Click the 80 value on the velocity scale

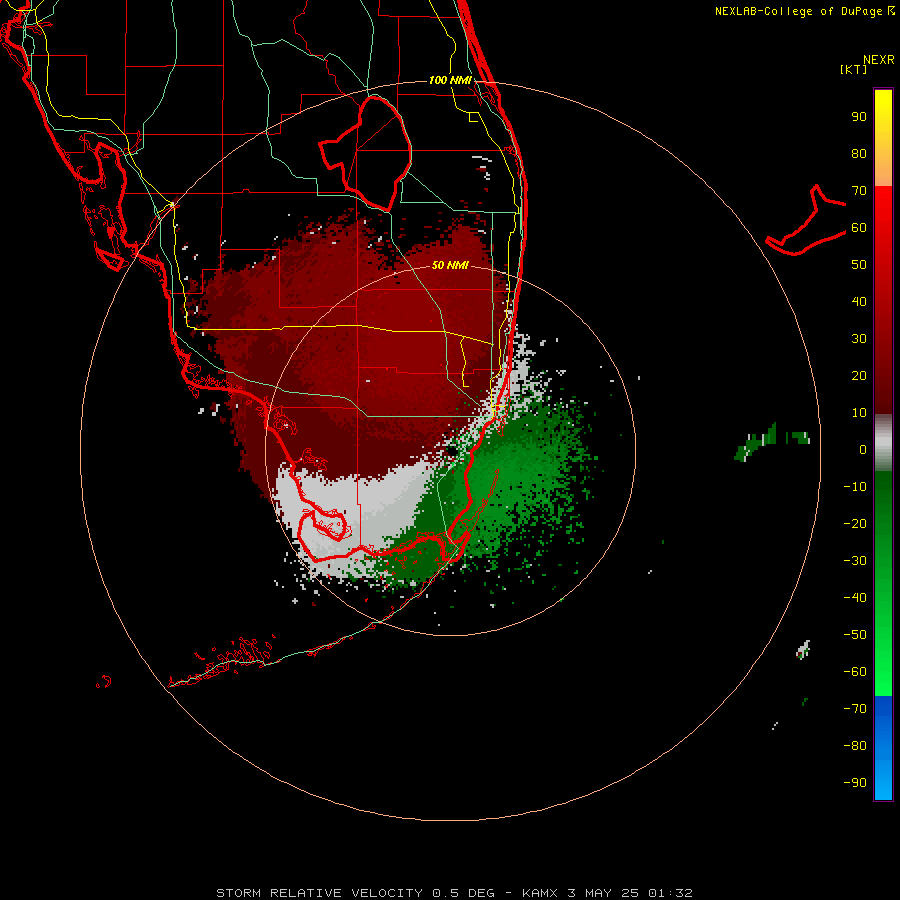click(859, 154)
